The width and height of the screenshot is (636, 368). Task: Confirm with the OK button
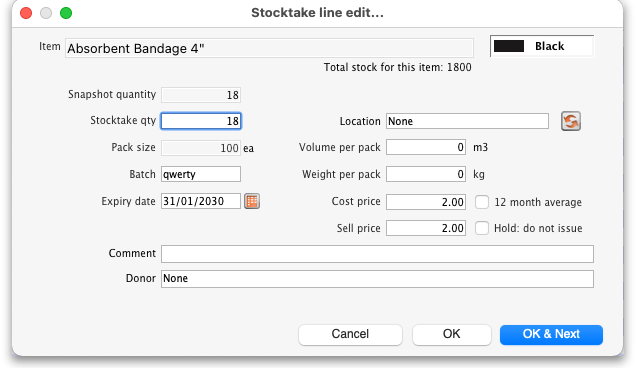[451, 334]
